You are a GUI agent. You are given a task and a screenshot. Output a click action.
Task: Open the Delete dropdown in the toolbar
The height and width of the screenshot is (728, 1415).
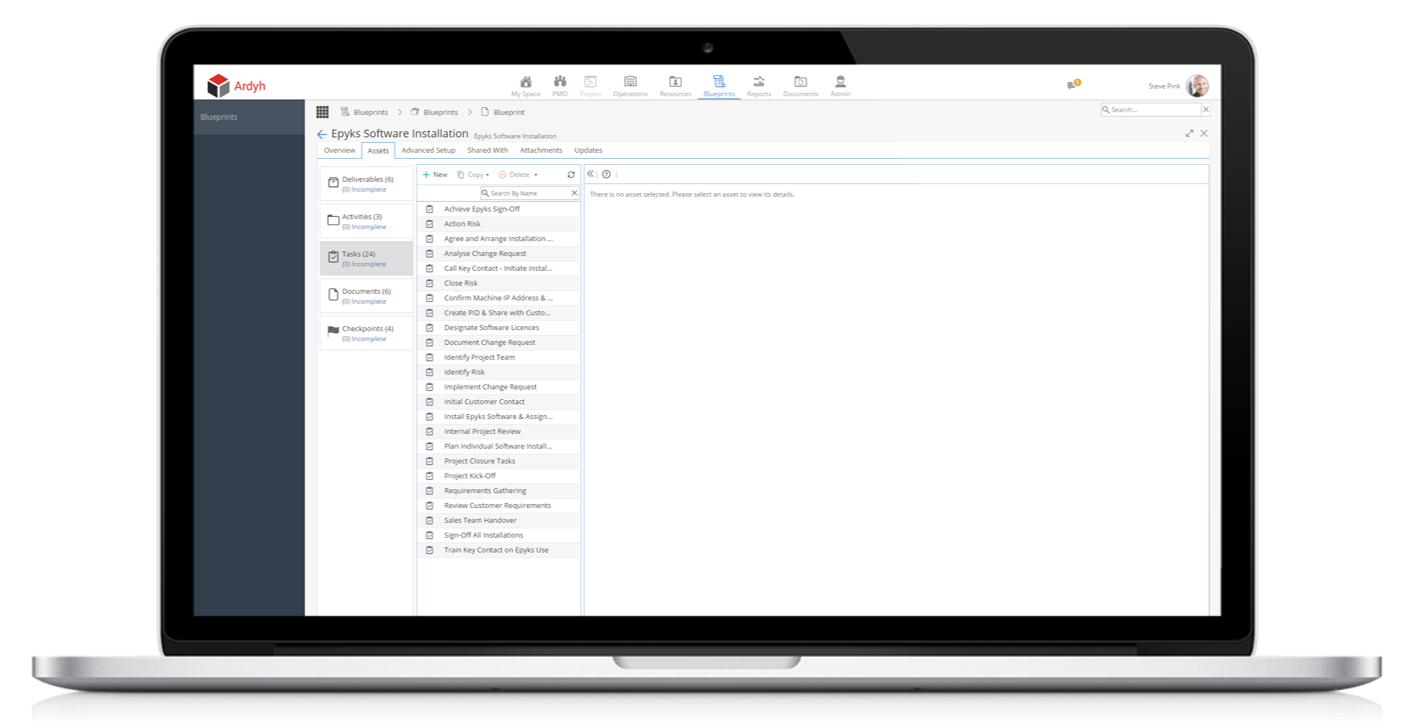(518, 175)
